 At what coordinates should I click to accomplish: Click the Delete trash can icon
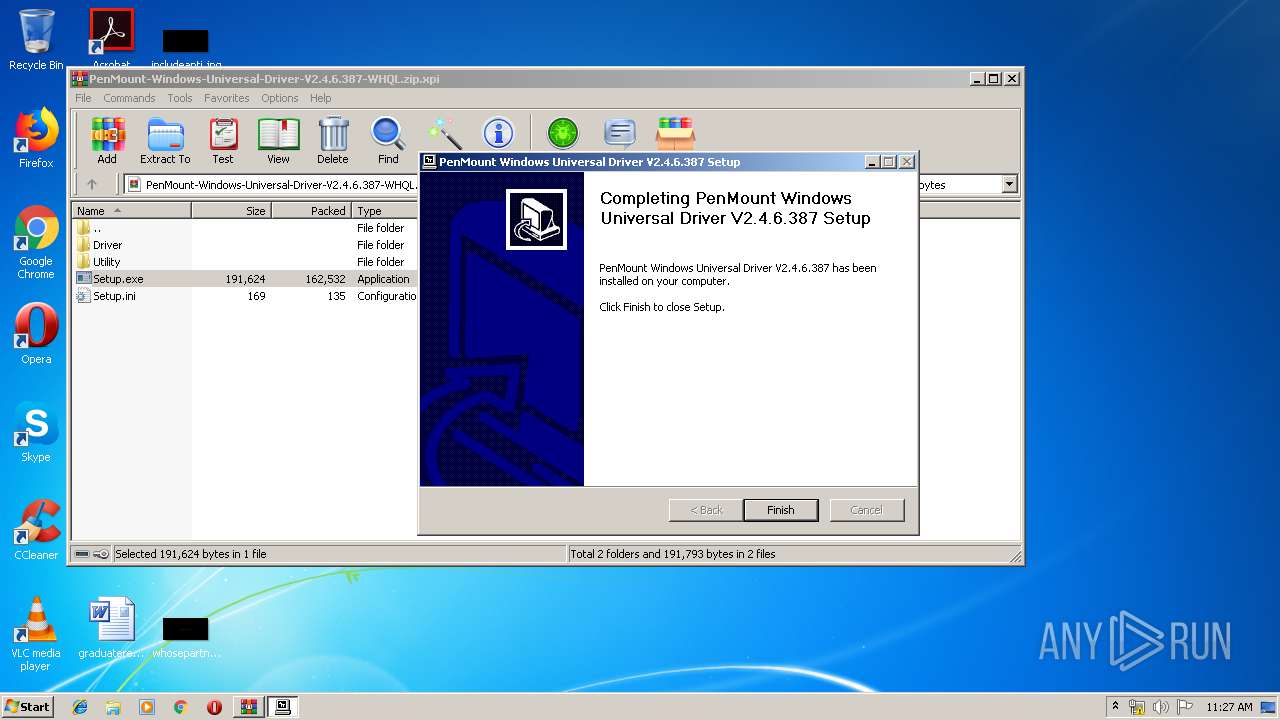click(x=333, y=140)
